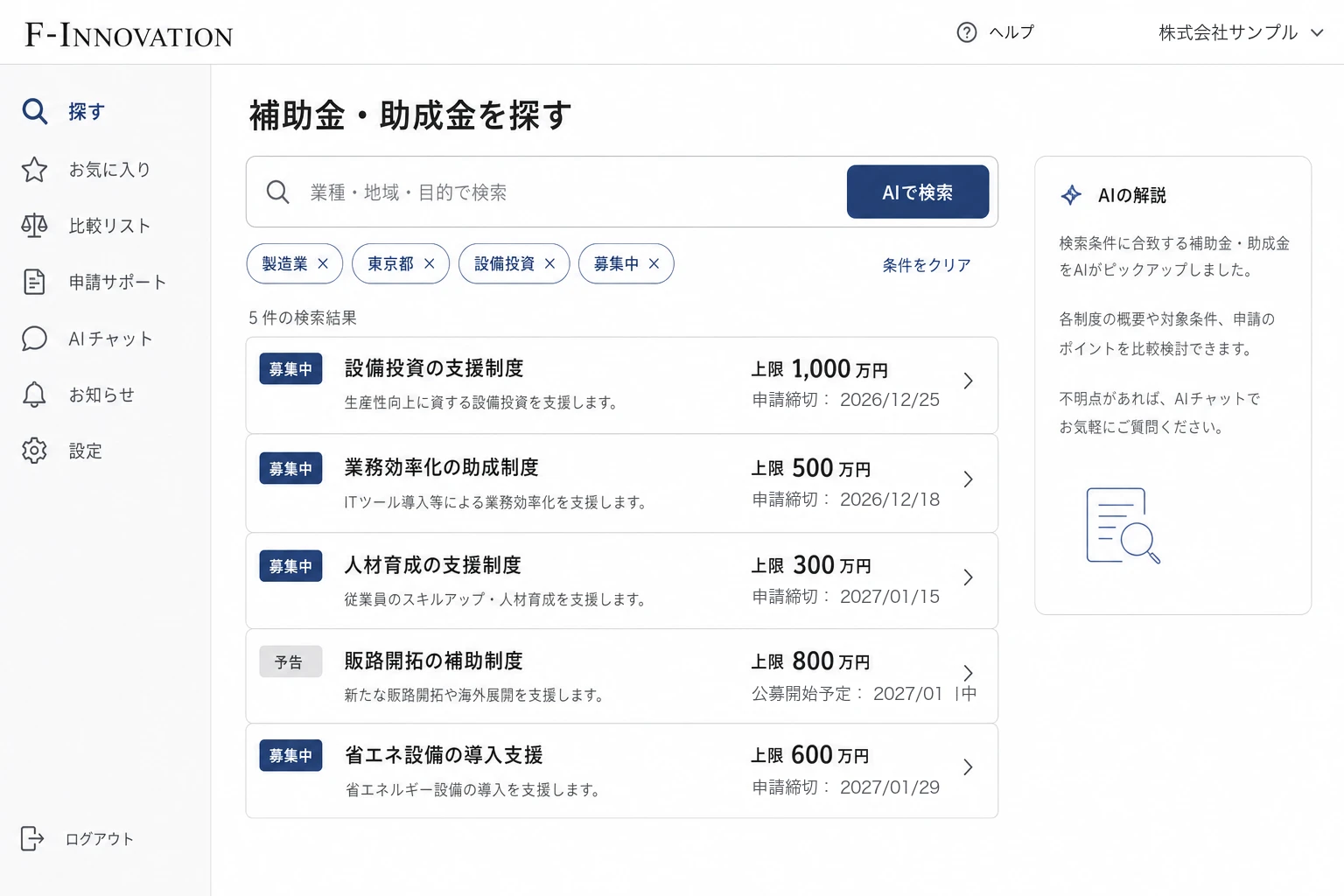Open the AIチャット speech bubble icon
Viewport: 1344px width, 896px height.
34,339
